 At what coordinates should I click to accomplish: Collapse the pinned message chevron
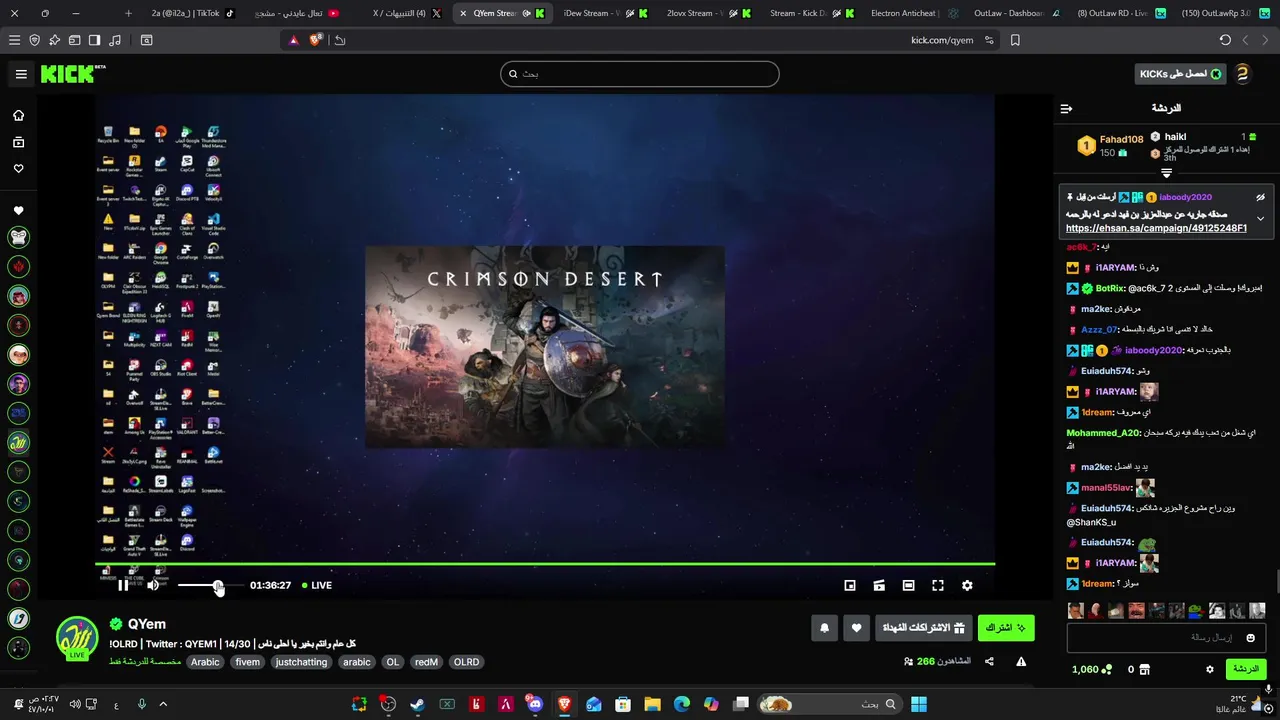tap(1260, 218)
